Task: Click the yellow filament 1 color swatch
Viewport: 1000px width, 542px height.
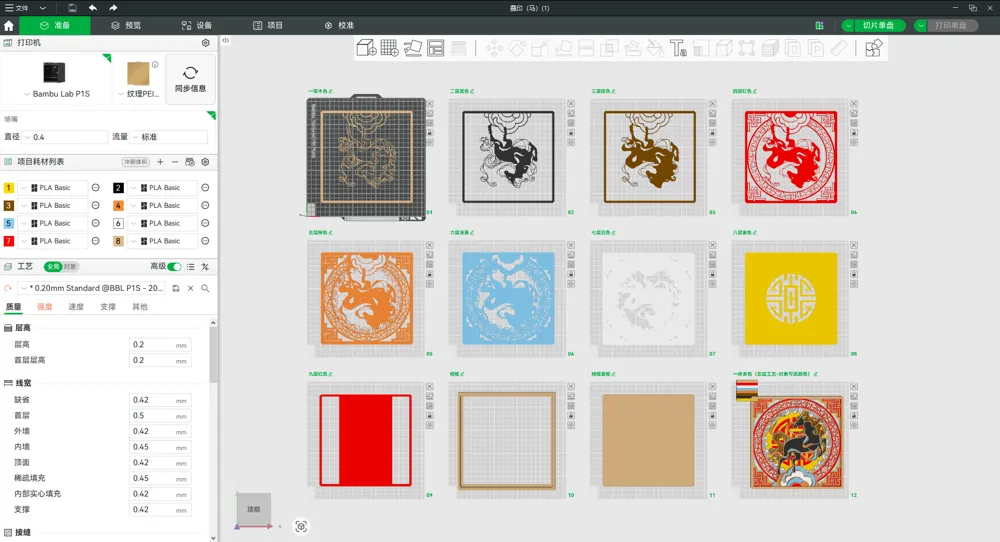Action: [8, 187]
